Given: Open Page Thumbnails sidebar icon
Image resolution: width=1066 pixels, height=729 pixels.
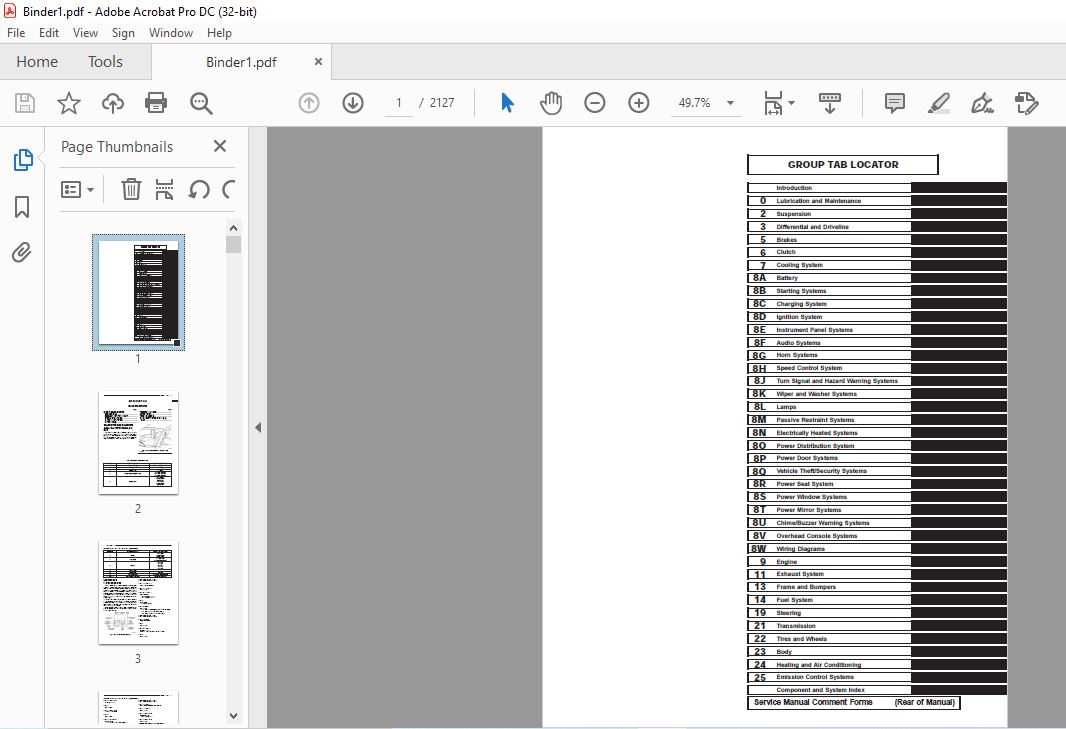Looking at the screenshot, I should (22, 160).
